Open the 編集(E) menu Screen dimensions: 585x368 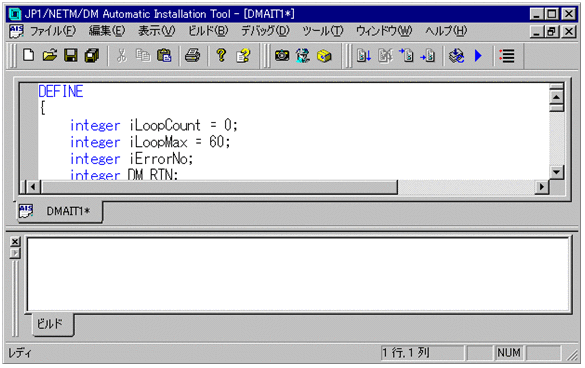(x=107, y=31)
